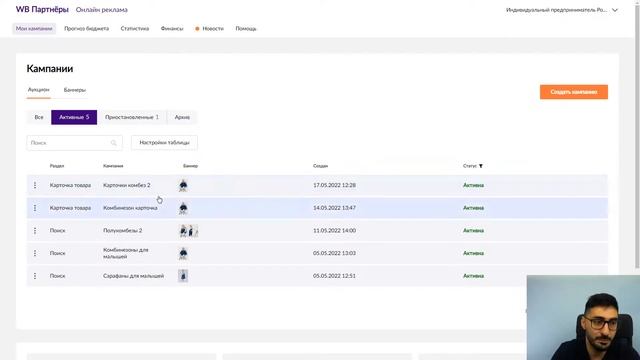The height and width of the screenshot is (360, 640).
Task: Sort by Создан column header
Action: pos(320,166)
